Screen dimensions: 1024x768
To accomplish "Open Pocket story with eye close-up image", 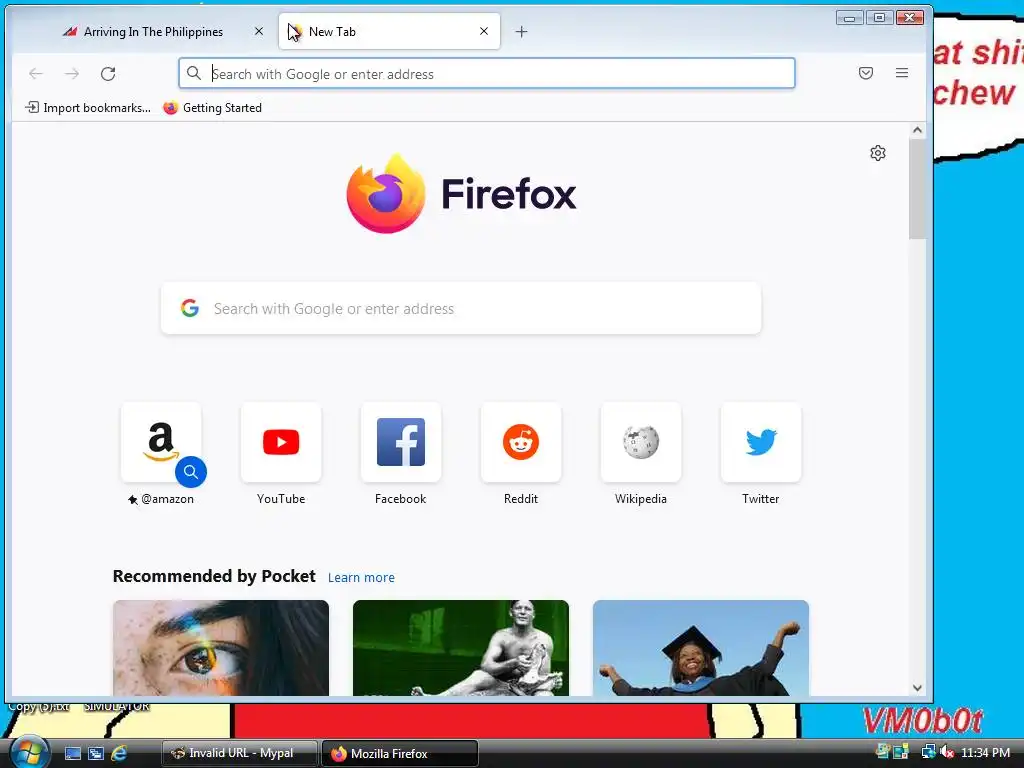I will click(221, 648).
